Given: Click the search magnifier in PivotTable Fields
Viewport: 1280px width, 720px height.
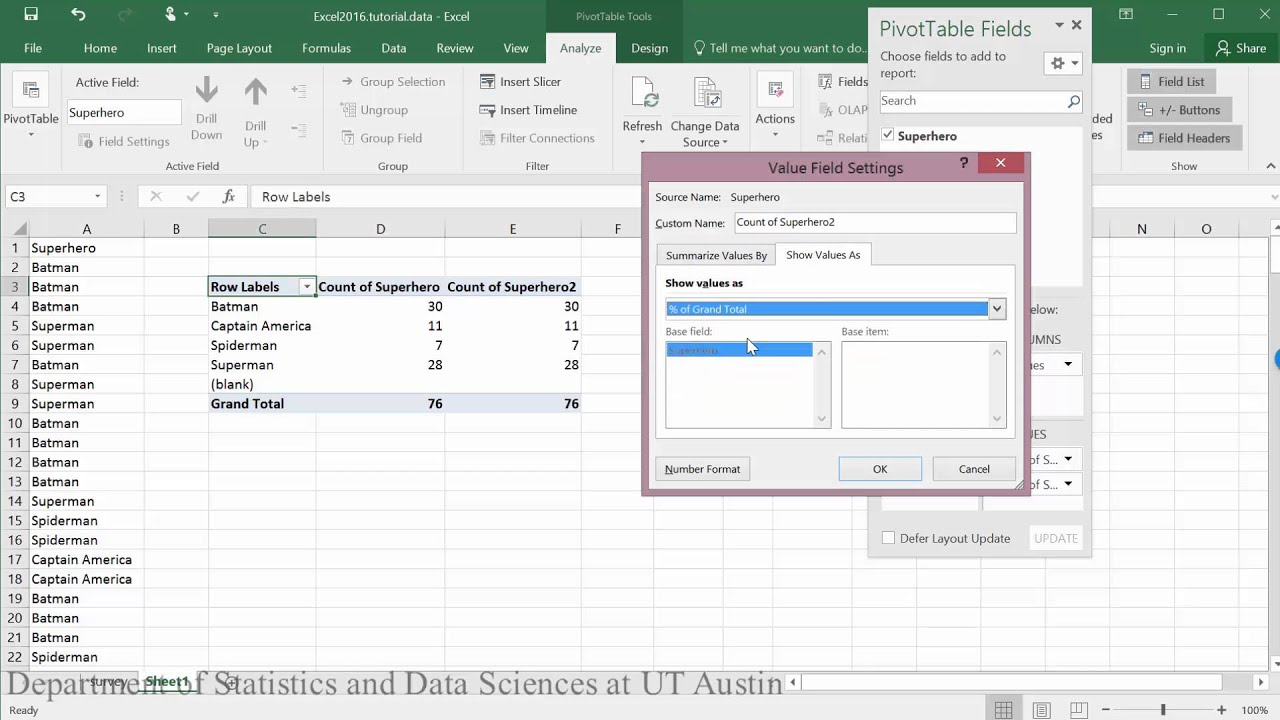Looking at the screenshot, I should point(1073,101).
